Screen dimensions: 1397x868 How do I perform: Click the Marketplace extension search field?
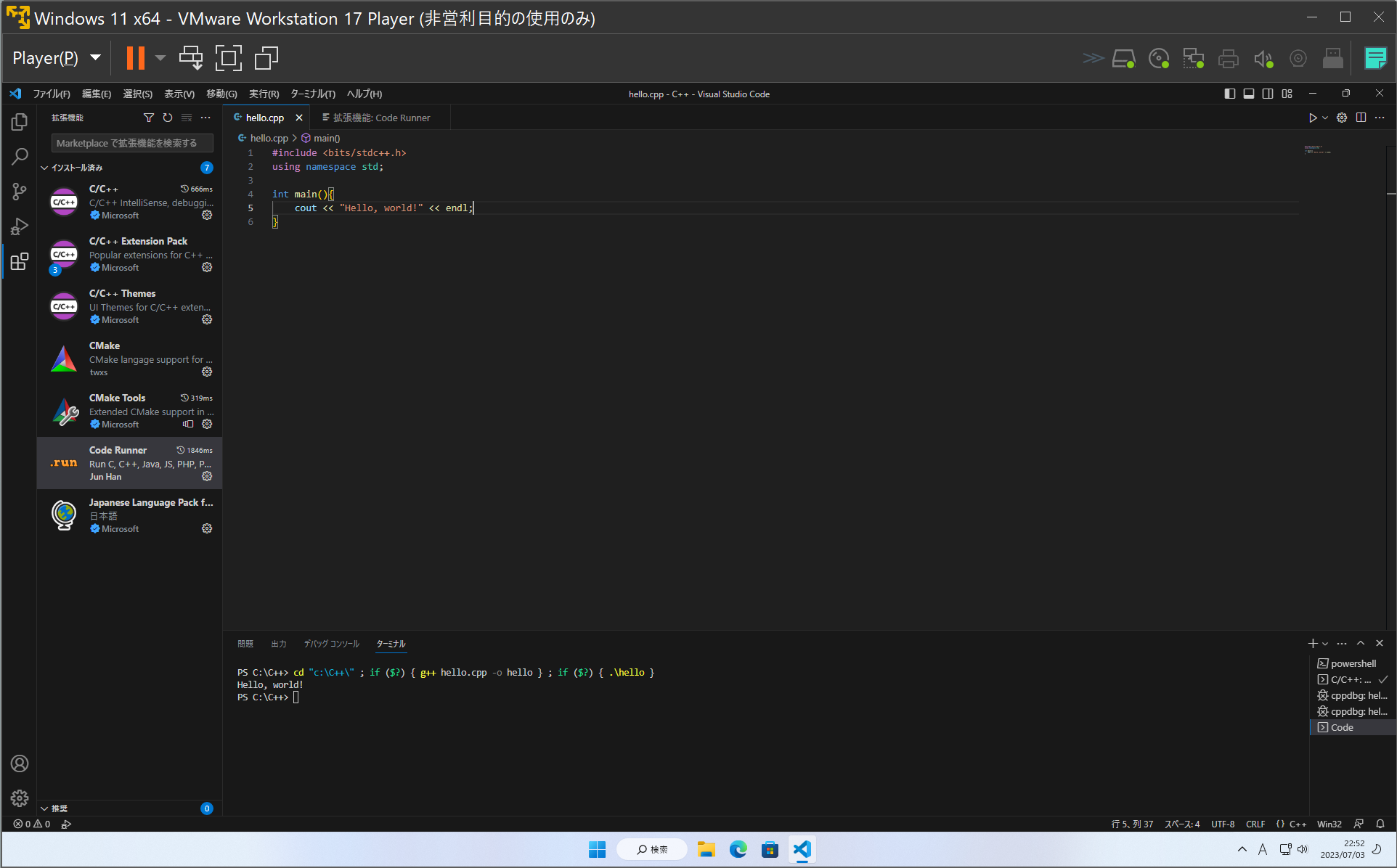(132, 143)
